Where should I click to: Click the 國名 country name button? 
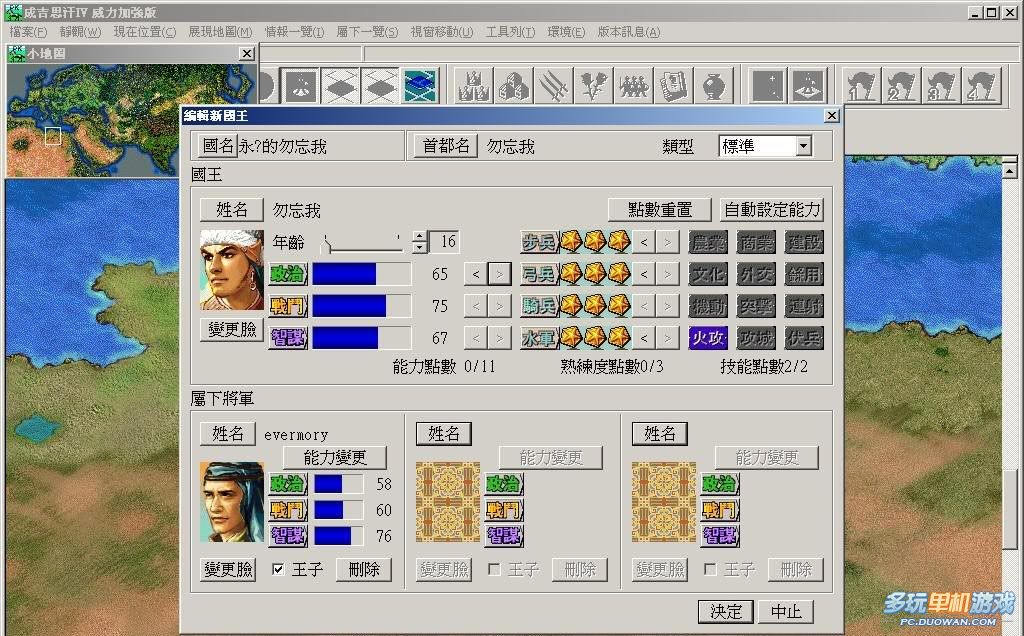tap(217, 146)
